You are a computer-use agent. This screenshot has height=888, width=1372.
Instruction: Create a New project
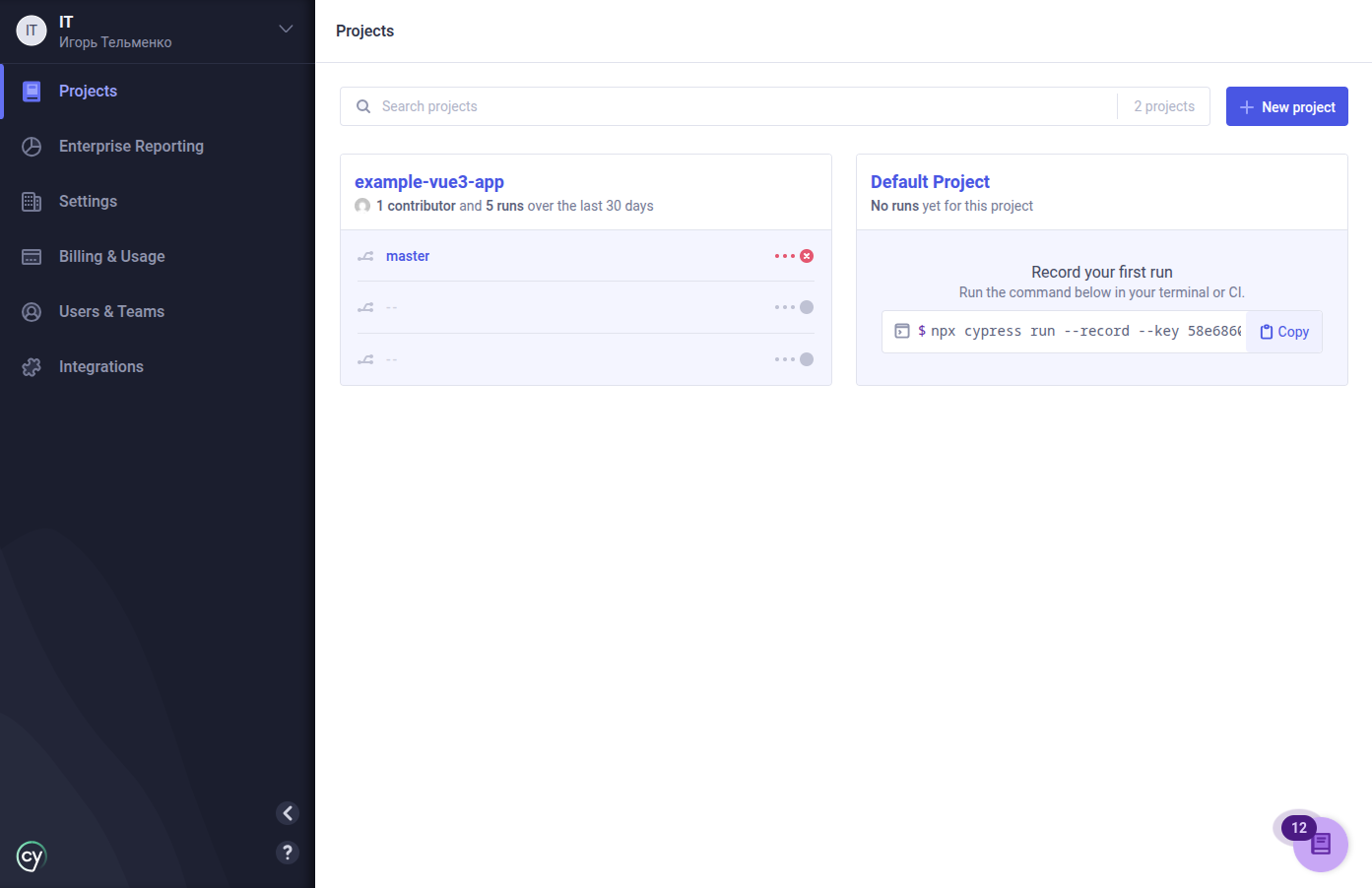(1286, 106)
